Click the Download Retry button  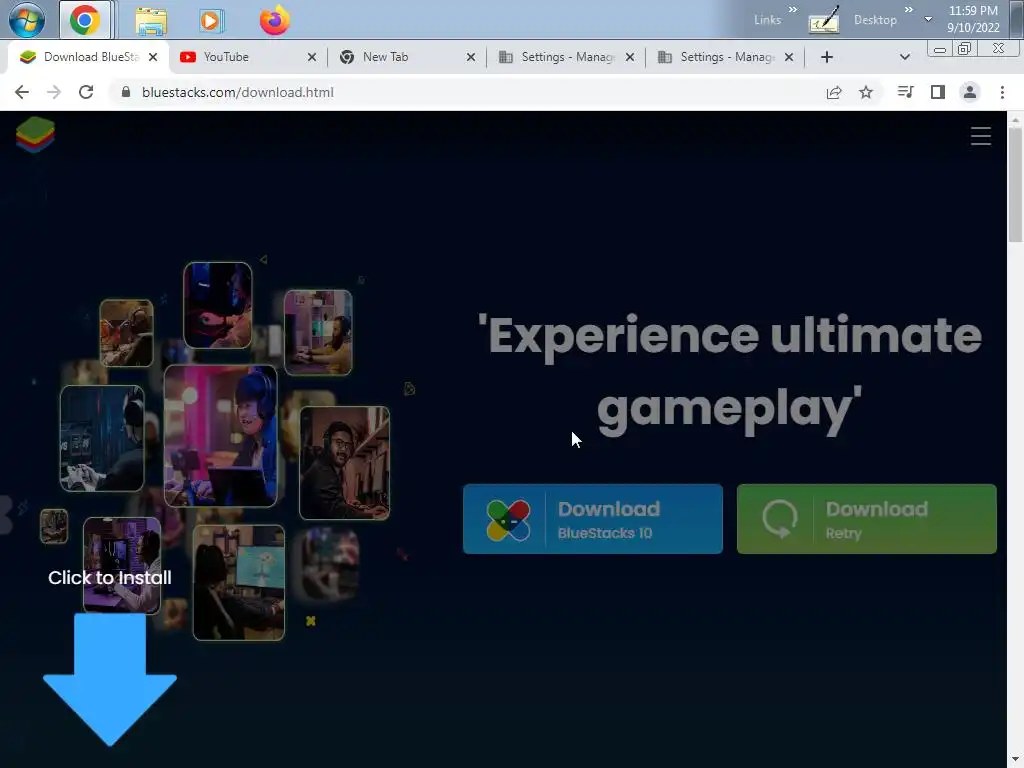coord(867,519)
